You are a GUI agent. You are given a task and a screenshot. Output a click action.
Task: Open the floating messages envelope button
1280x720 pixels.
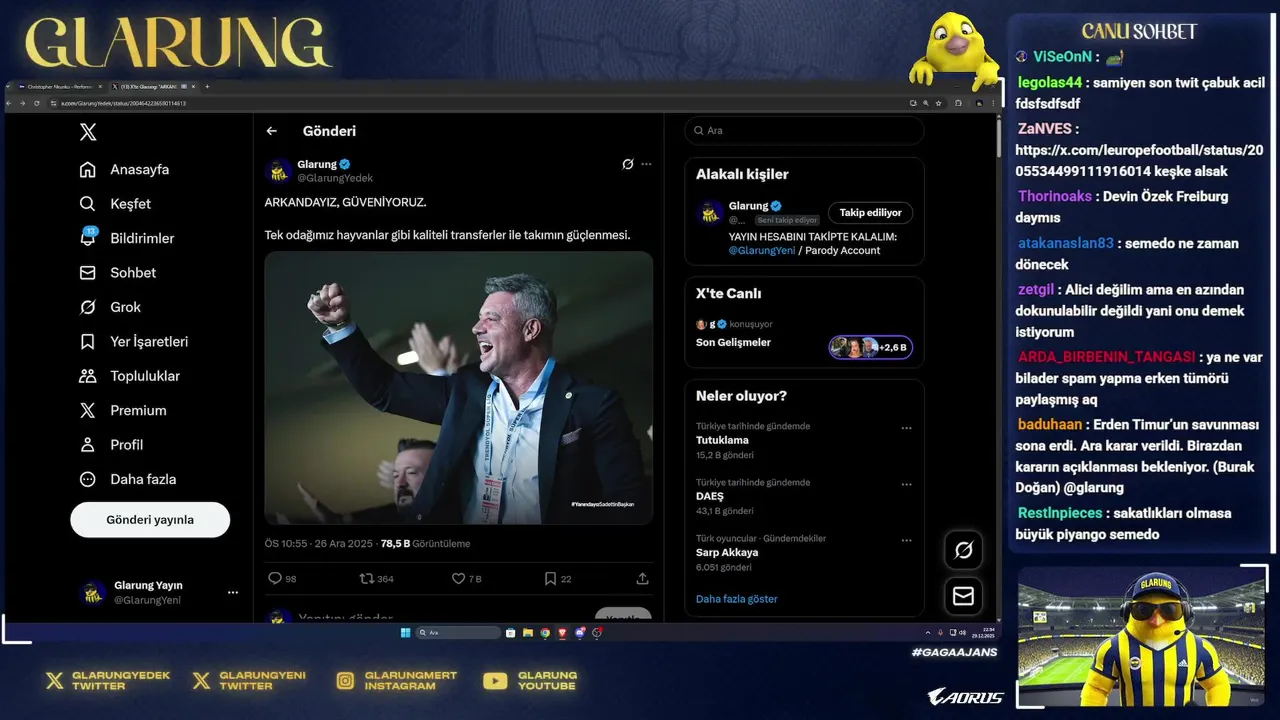tap(964, 596)
